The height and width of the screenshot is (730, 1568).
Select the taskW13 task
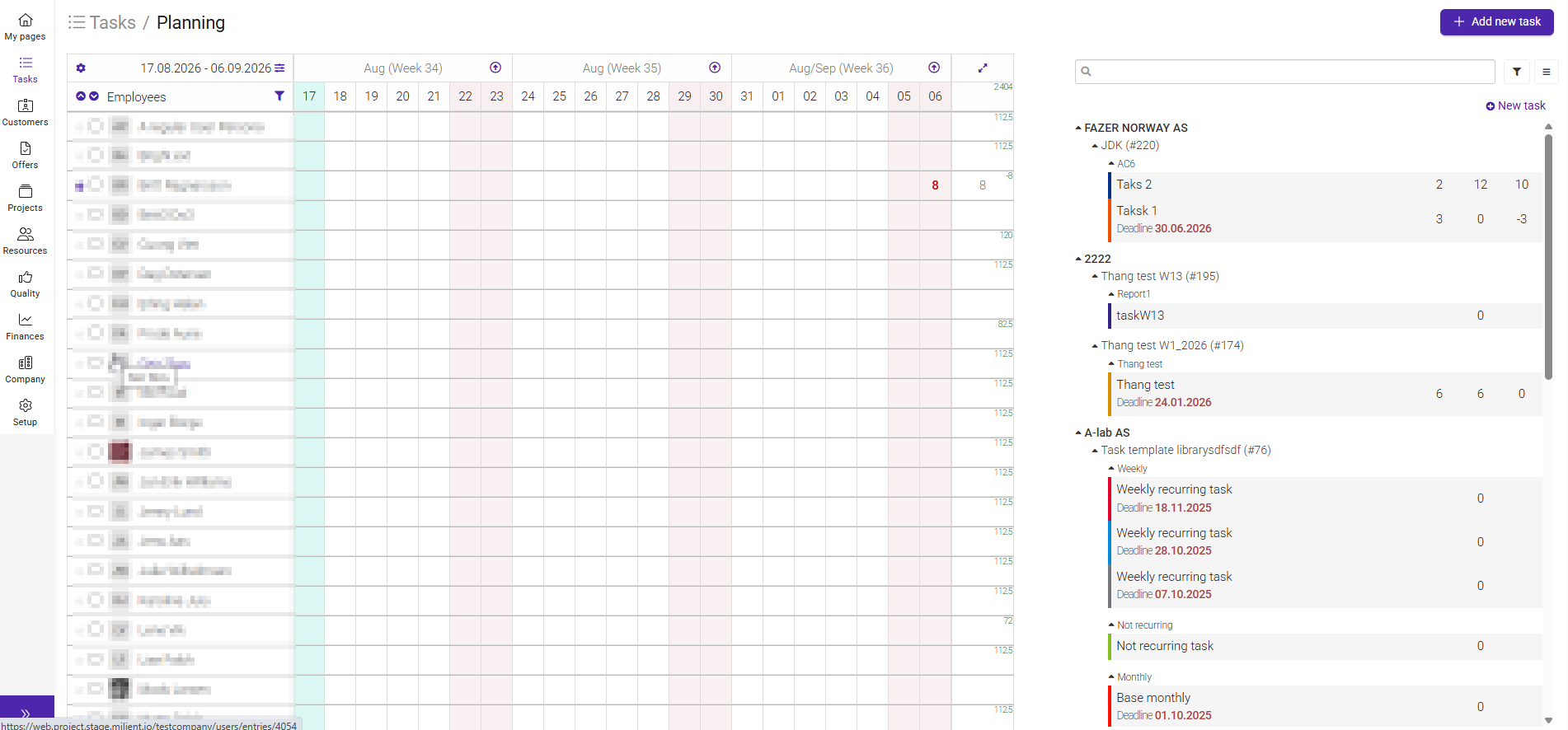[1325, 316]
